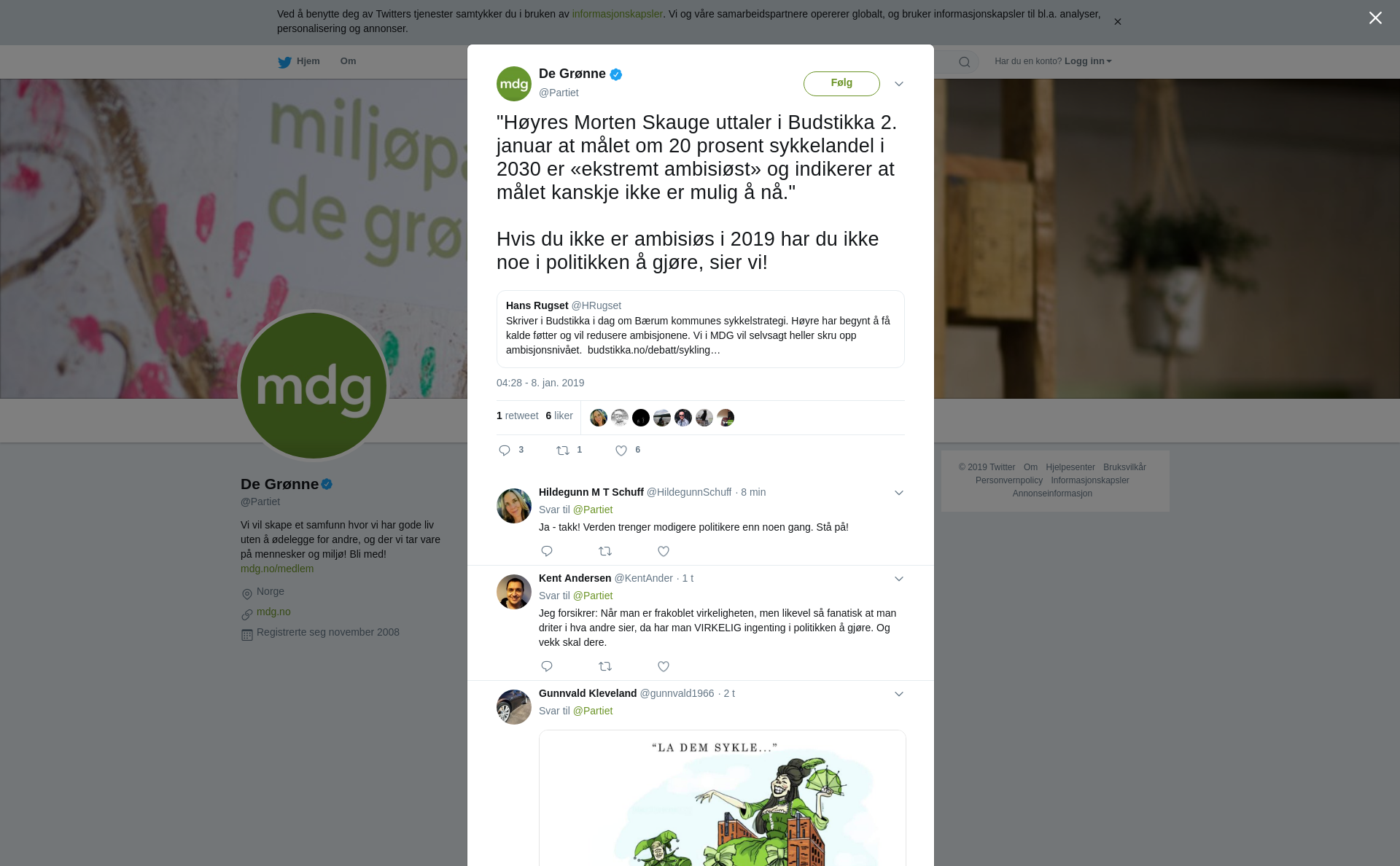View Gunnvald Kleveland's profile picture

point(514,707)
